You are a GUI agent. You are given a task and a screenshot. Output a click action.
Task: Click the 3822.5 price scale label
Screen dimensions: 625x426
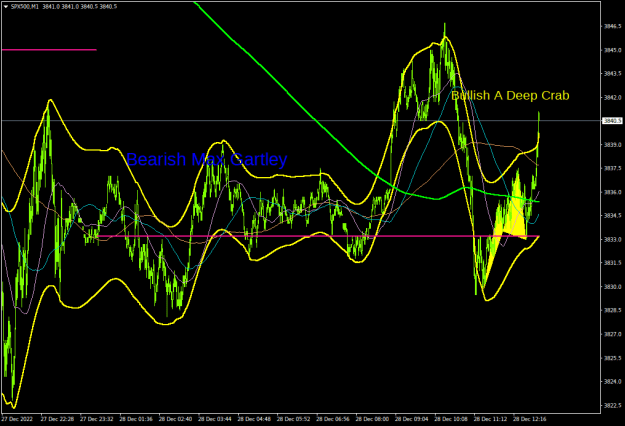612,405
